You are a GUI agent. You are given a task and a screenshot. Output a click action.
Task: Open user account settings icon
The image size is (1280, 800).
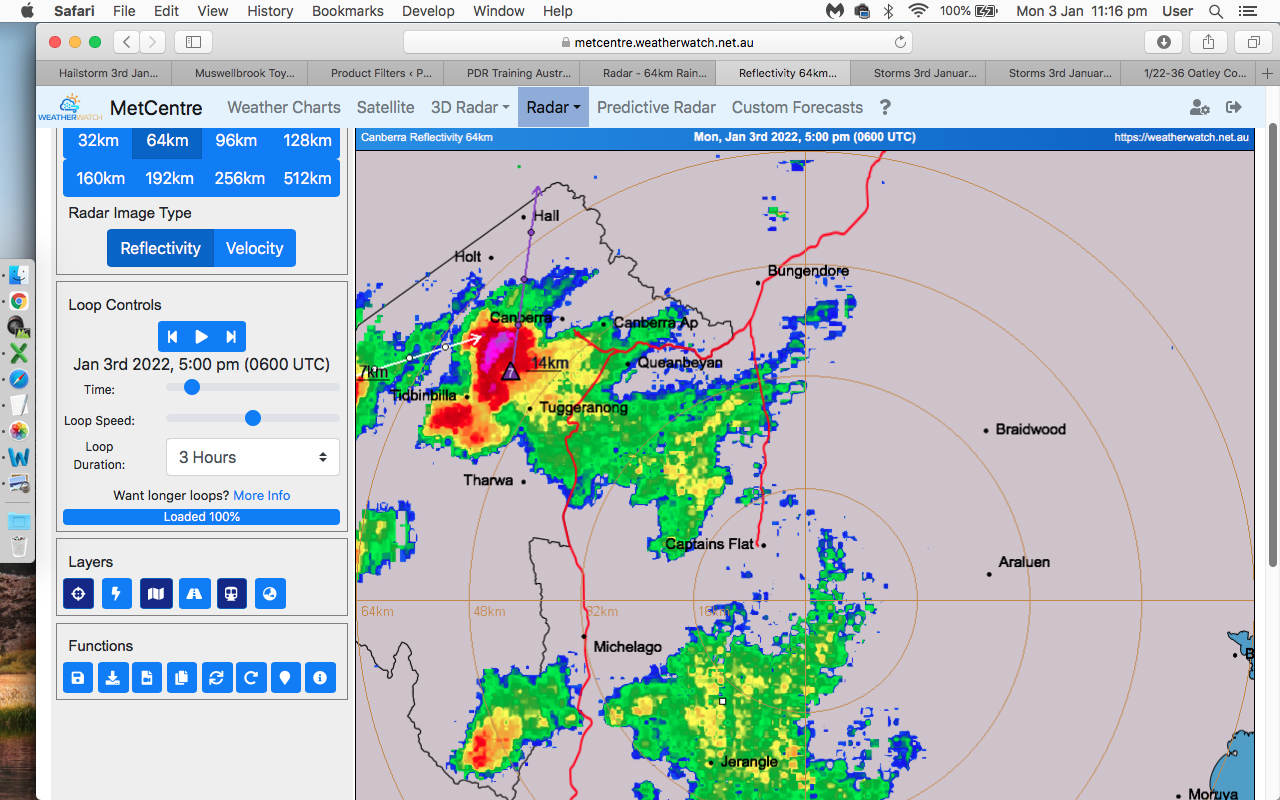pyautogui.click(x=1199, y=107)
